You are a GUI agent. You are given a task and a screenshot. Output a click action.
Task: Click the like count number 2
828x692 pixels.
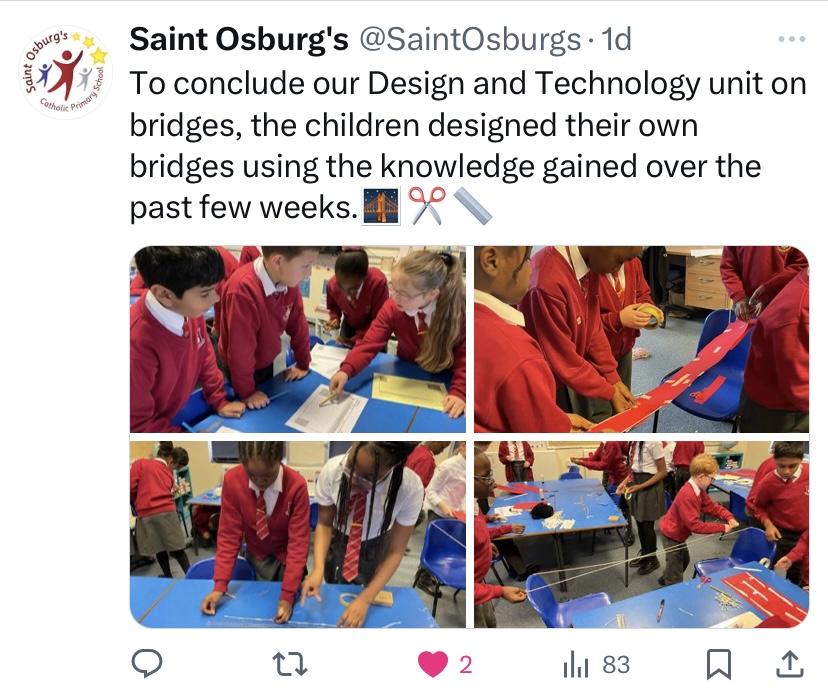pyautogui.click(x=465, y=665)
